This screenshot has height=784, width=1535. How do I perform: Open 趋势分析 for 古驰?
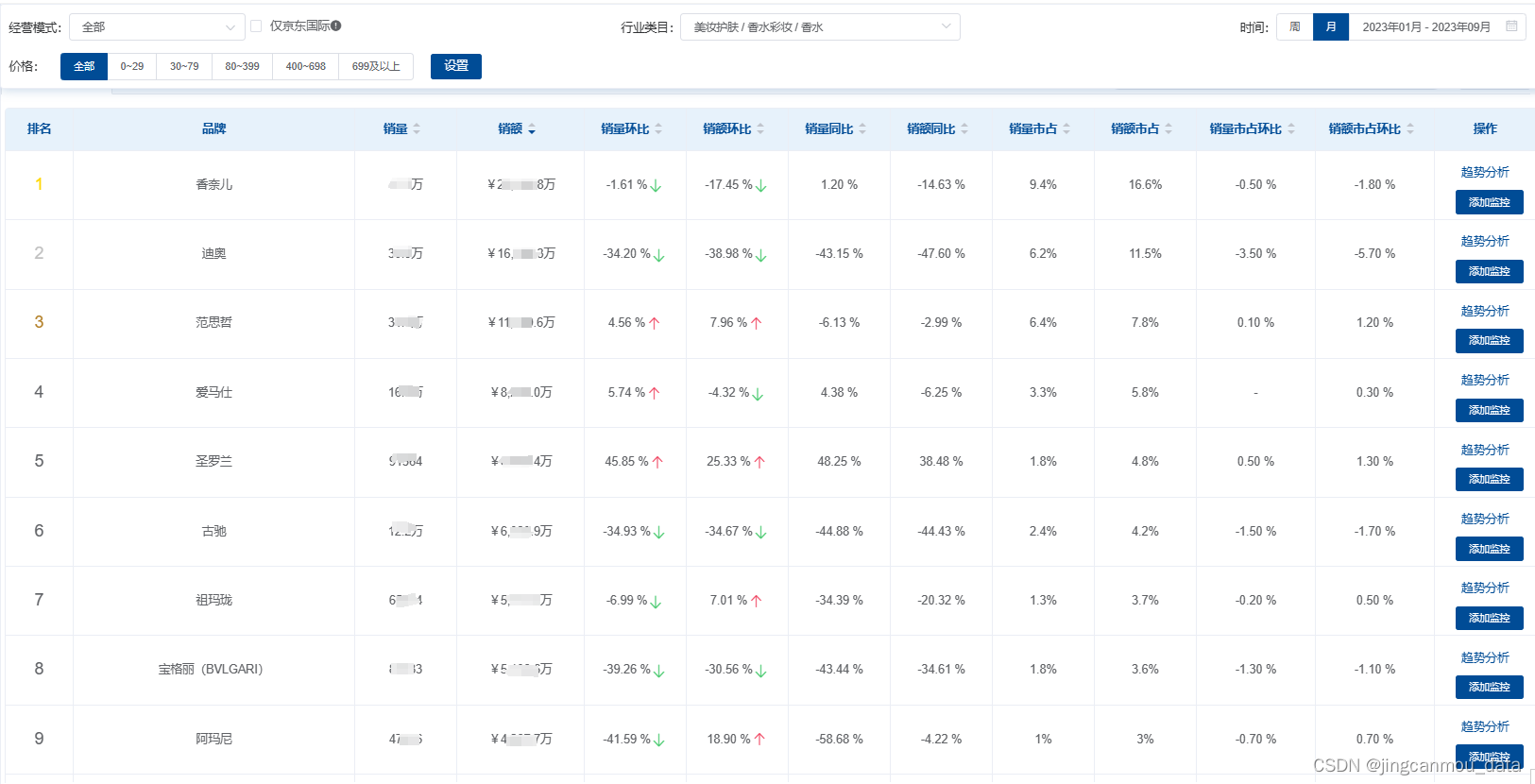coord(1485,519)
